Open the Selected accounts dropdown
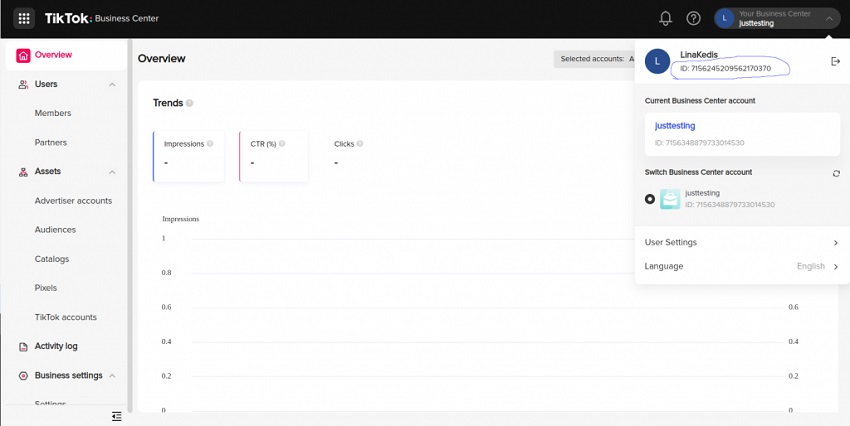 point(594,59)
